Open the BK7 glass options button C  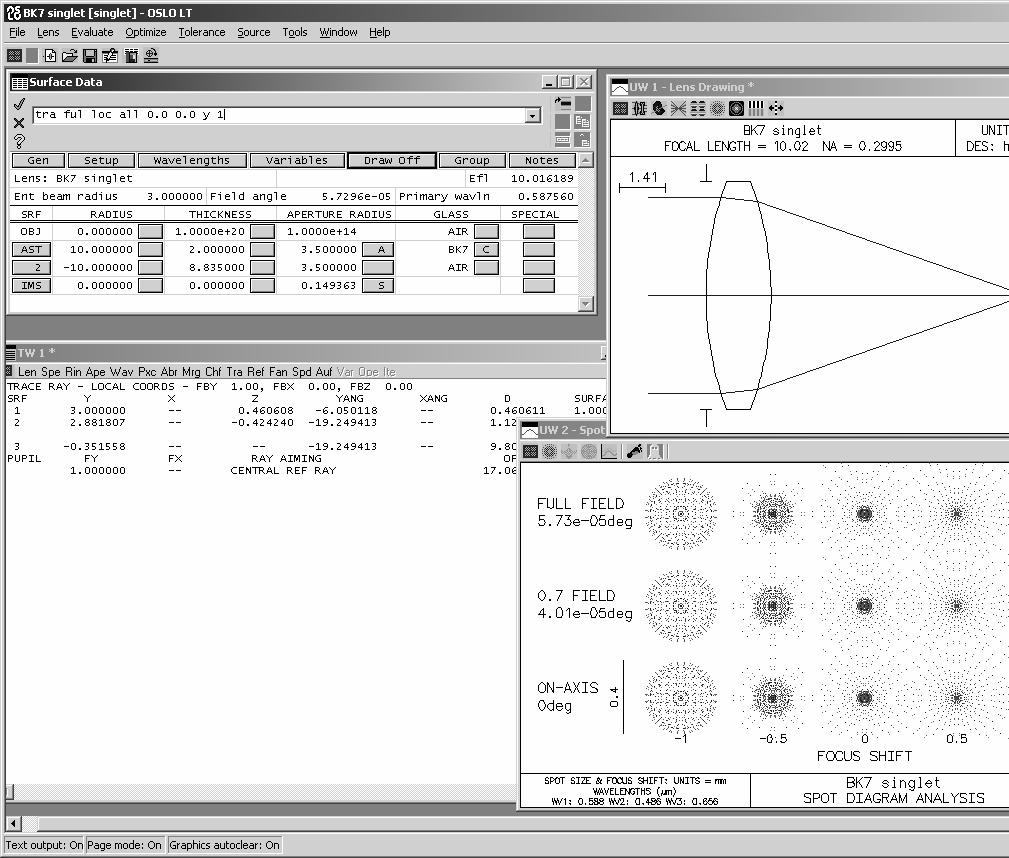(x=486, y=250)
